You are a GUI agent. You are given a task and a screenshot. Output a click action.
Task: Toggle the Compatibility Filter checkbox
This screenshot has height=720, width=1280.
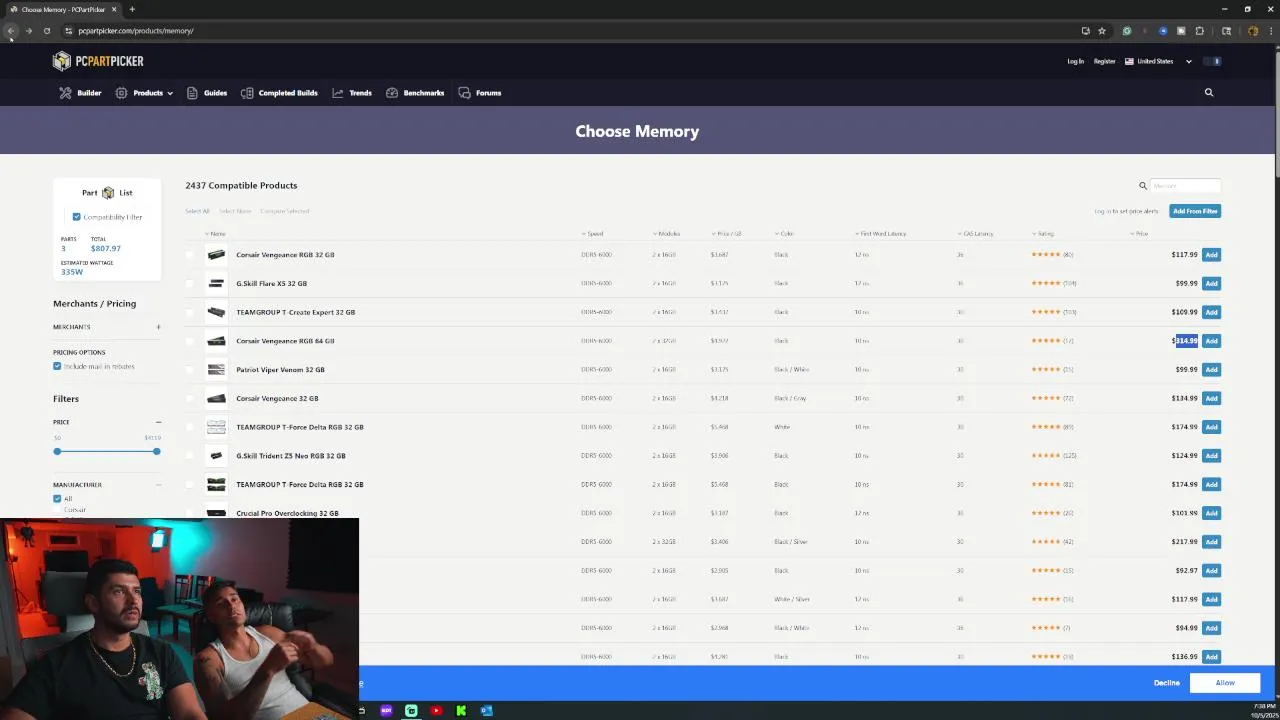pos(76,217)
